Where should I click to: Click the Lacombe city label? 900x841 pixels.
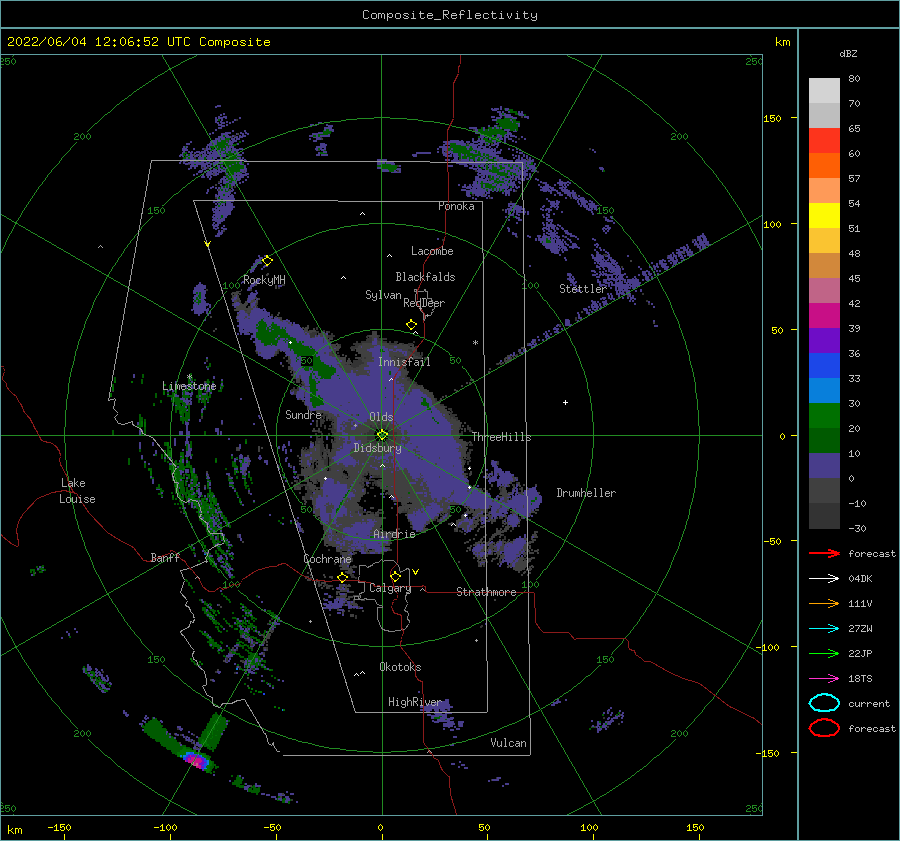pos(432,251)
